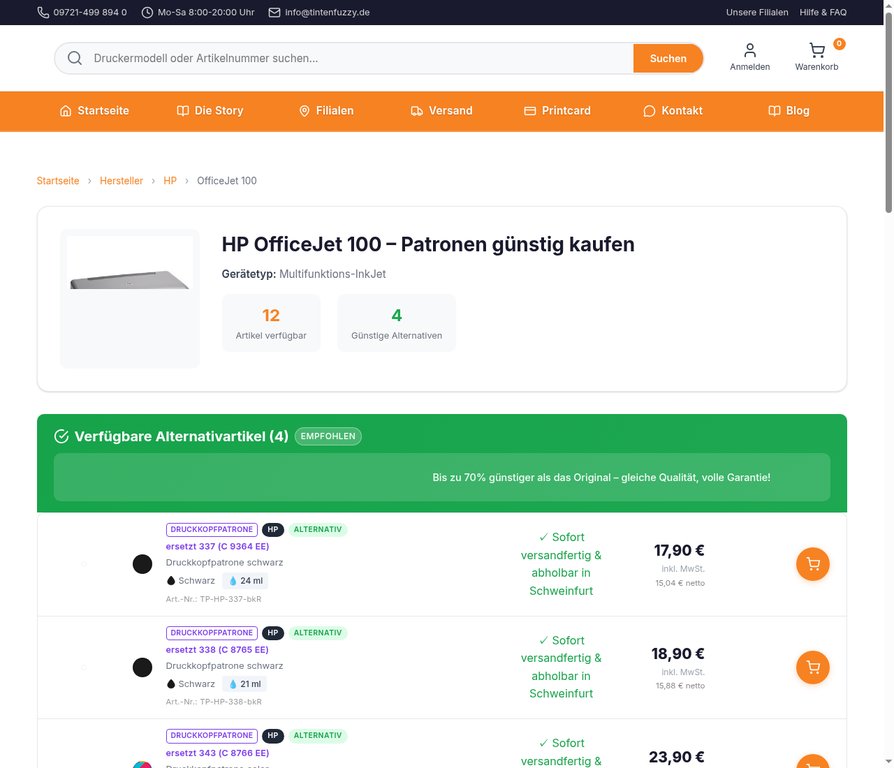Open the Anmelden user account icon

(749, 52)
